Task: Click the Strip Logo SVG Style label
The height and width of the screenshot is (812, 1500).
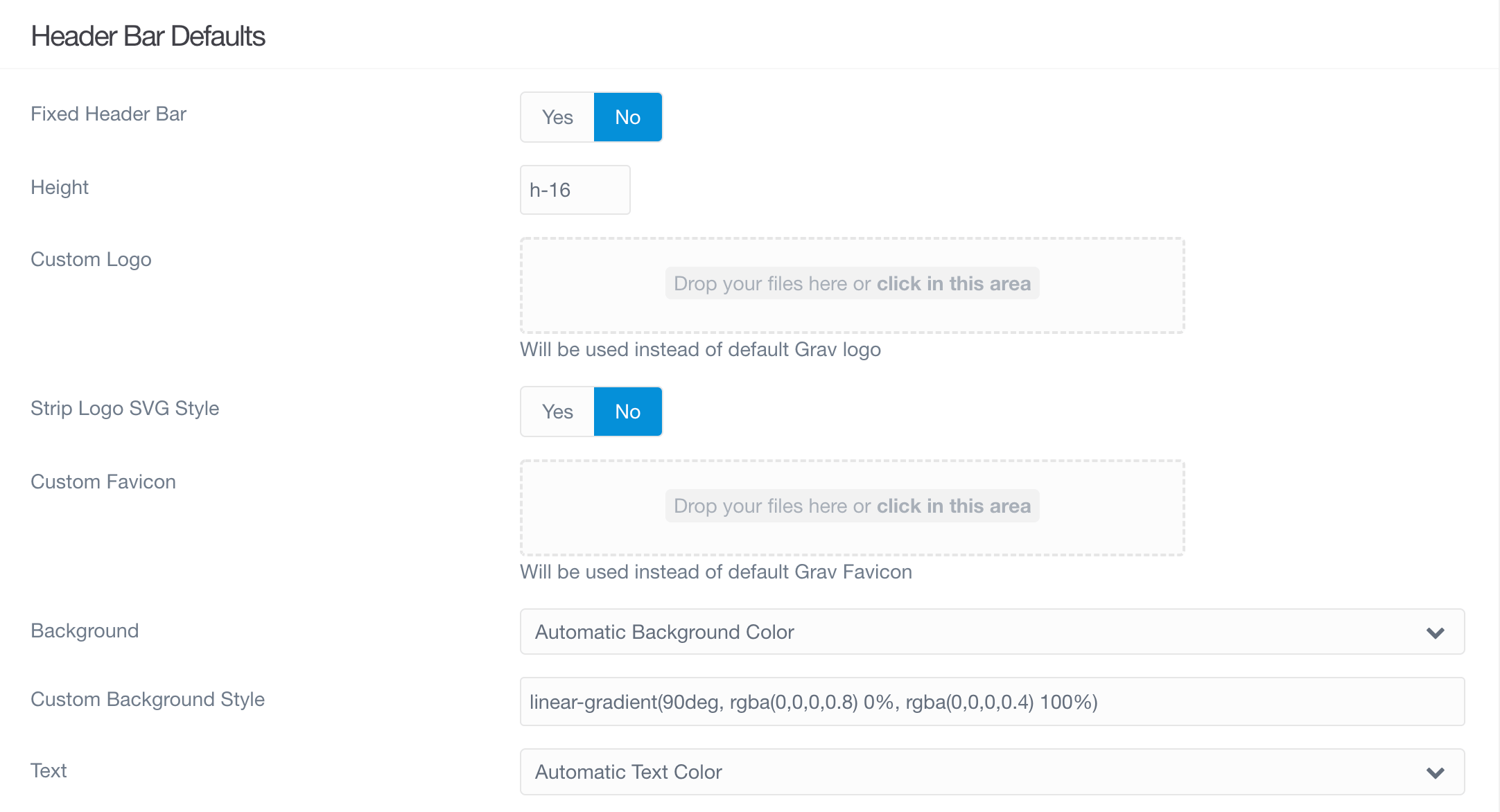Action: (x=125, y=409)
